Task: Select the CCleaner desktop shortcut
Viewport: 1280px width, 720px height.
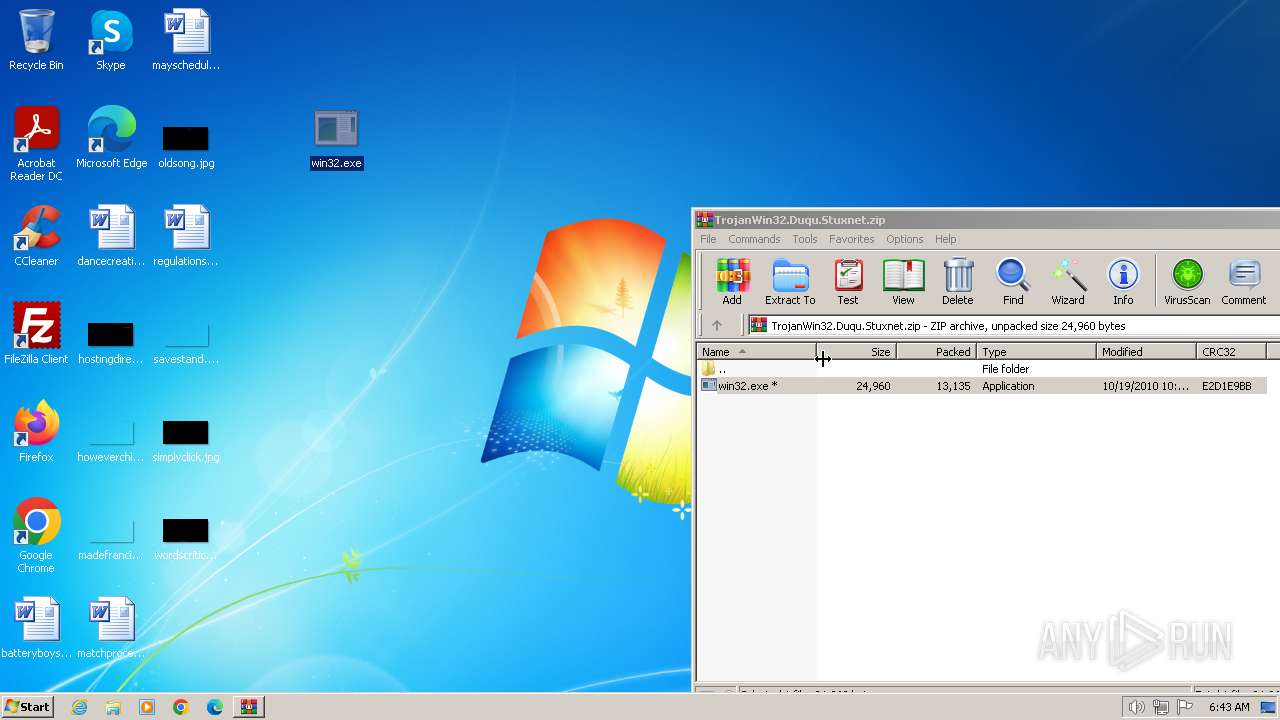Action: pyautogui.click(x=36, y=237)
